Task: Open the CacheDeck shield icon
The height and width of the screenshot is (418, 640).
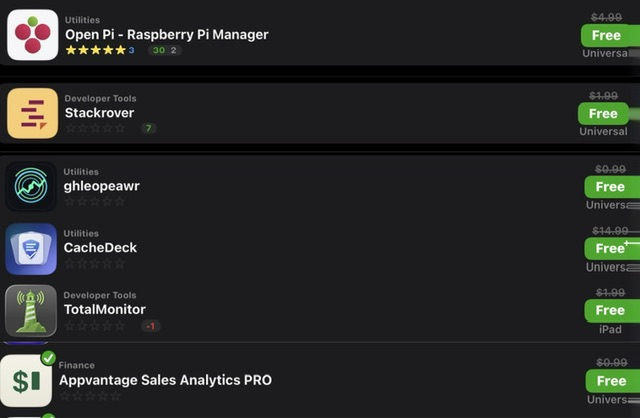Action: 31,249
